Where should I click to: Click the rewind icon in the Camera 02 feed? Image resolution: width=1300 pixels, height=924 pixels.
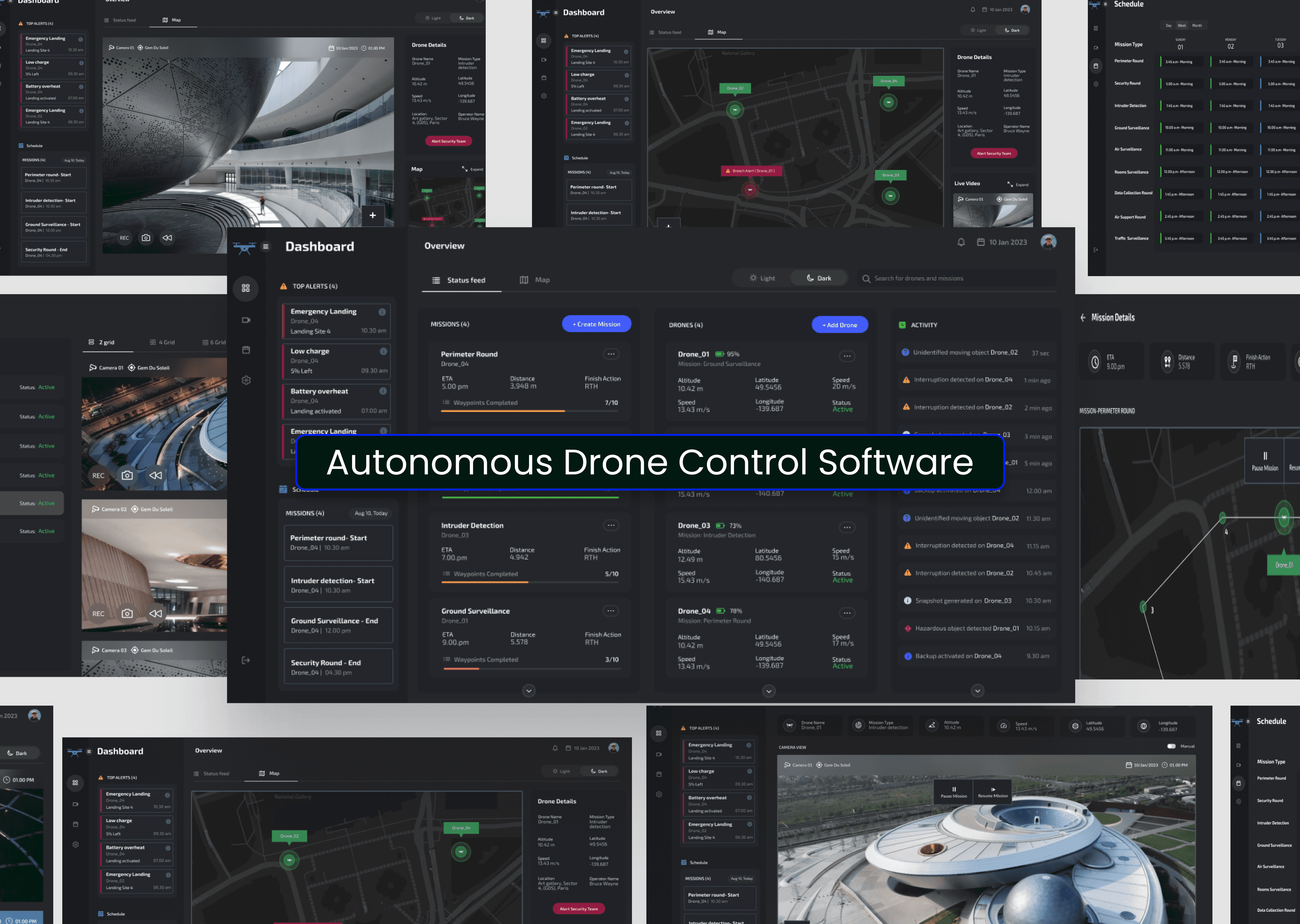tap(155, 613)
